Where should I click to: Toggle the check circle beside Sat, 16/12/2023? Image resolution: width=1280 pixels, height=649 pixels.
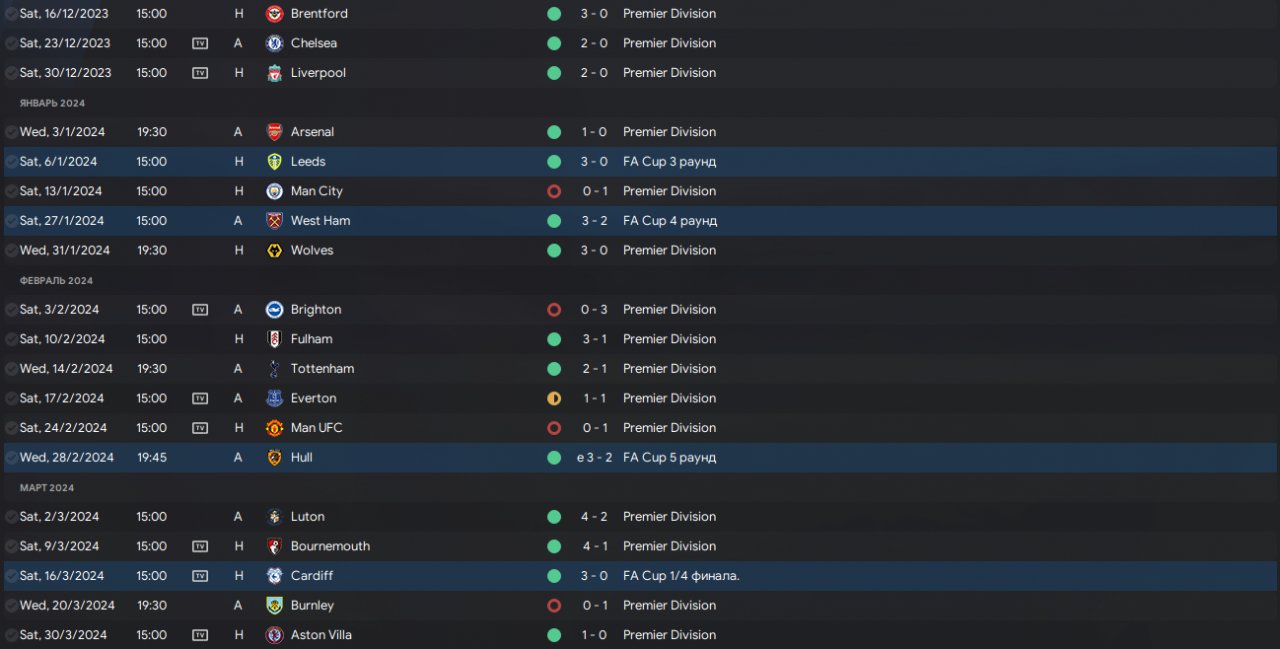11,14
